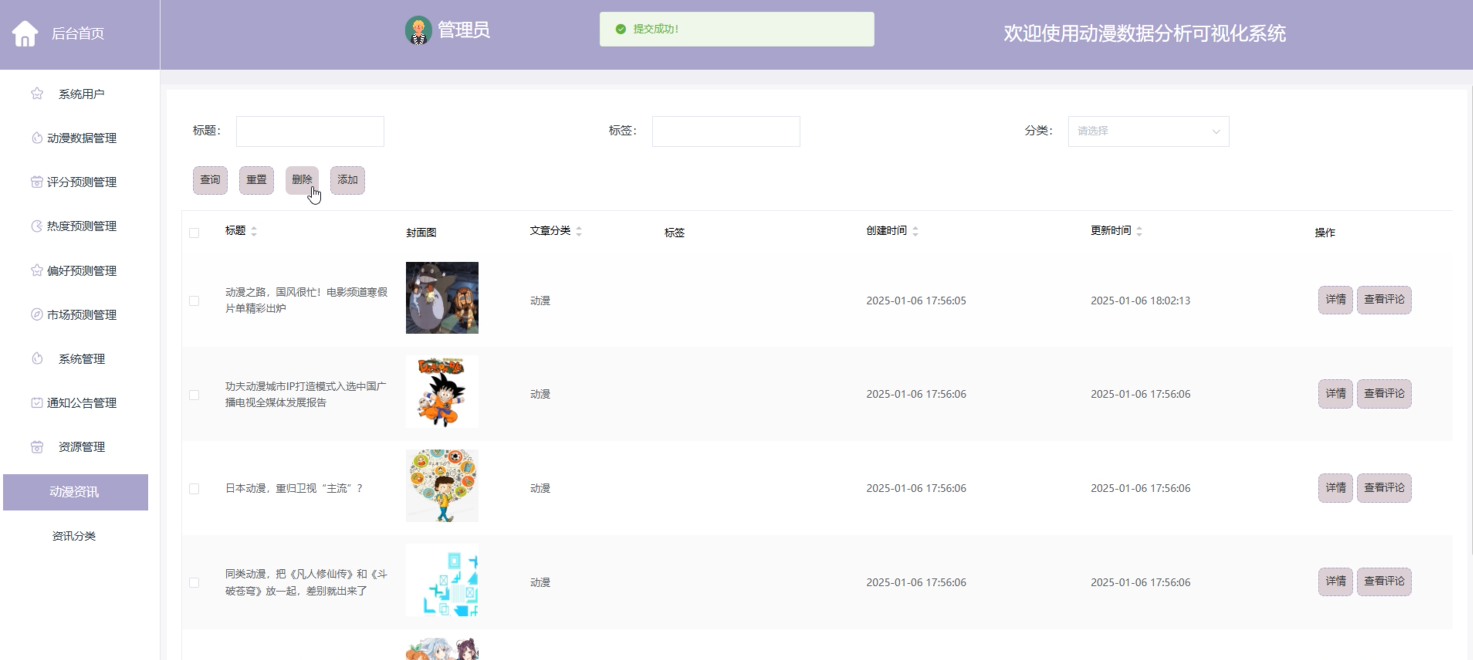
Task: Expand 系统管理 menu
Action: click(x=80, y=358)
